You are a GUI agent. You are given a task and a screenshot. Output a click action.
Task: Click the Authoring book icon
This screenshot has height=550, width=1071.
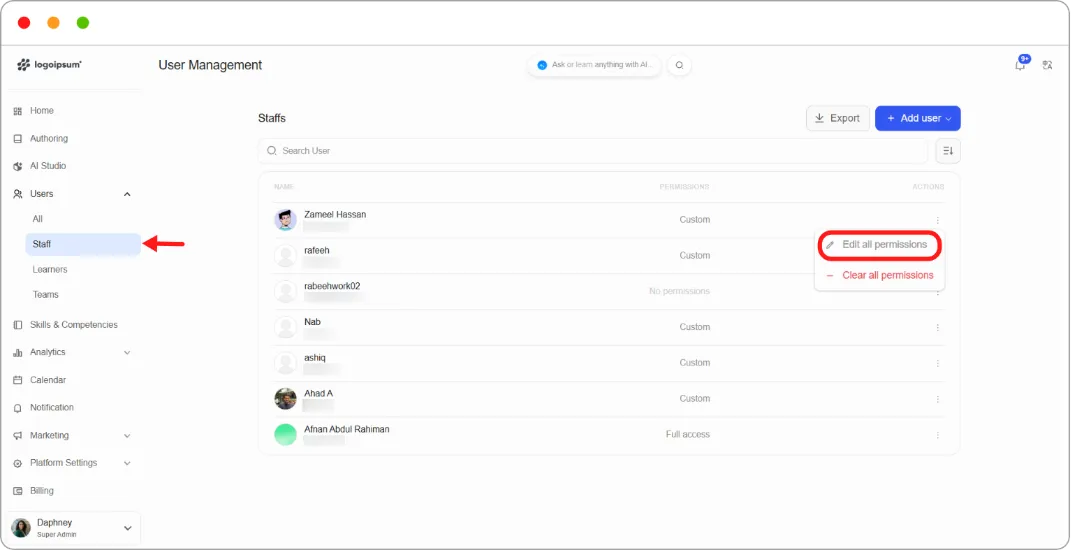coord(18,139)
